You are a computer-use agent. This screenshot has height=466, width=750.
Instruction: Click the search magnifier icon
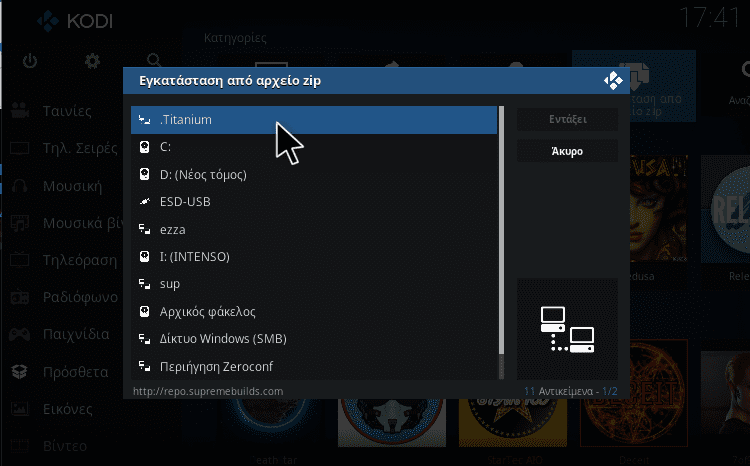click(154, 60)
